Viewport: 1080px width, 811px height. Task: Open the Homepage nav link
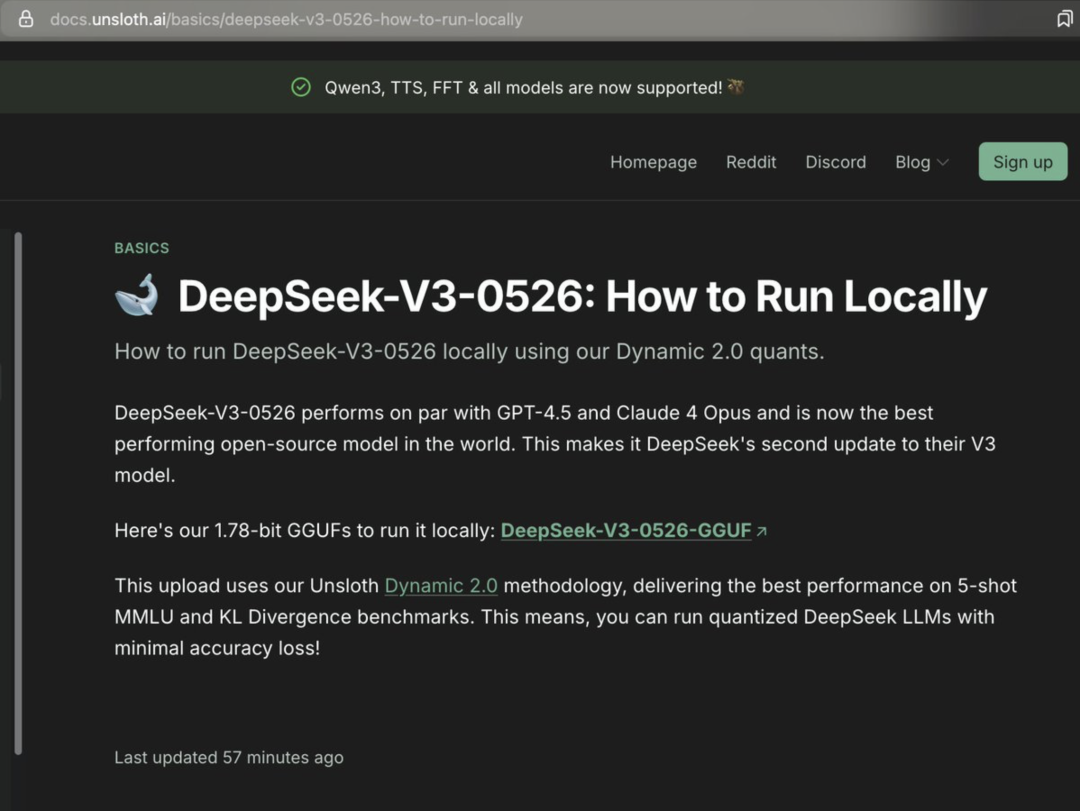[653, 162]
